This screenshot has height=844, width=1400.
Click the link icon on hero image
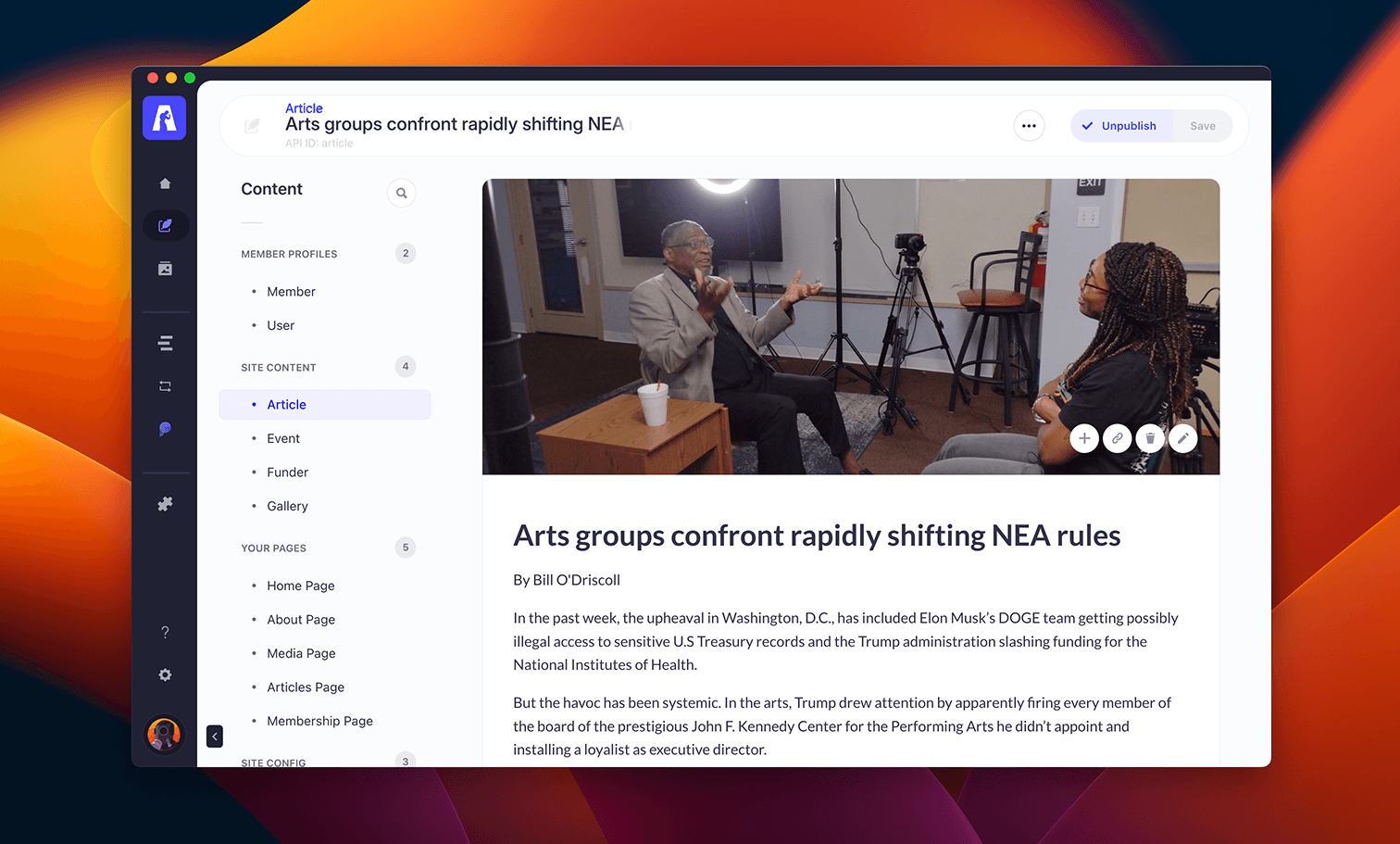click(x=1117, y=438)
